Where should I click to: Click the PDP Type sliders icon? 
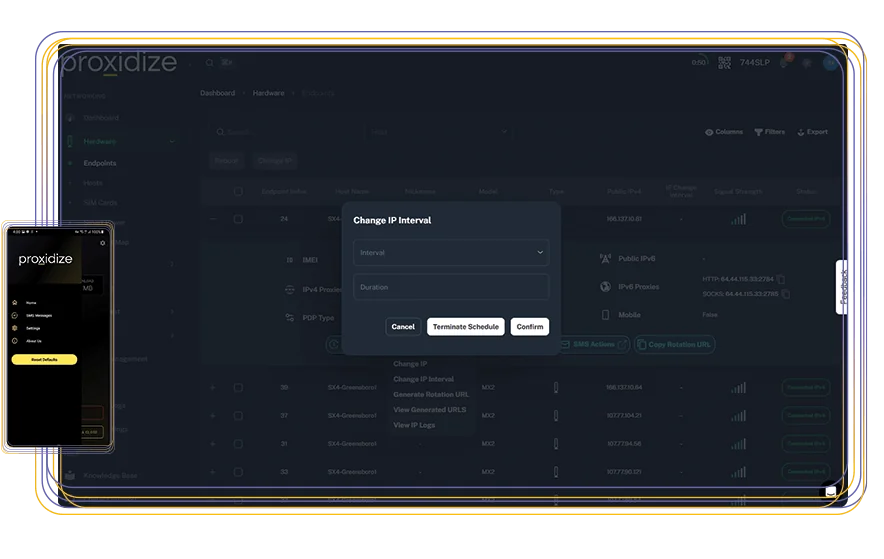[290, 318]
